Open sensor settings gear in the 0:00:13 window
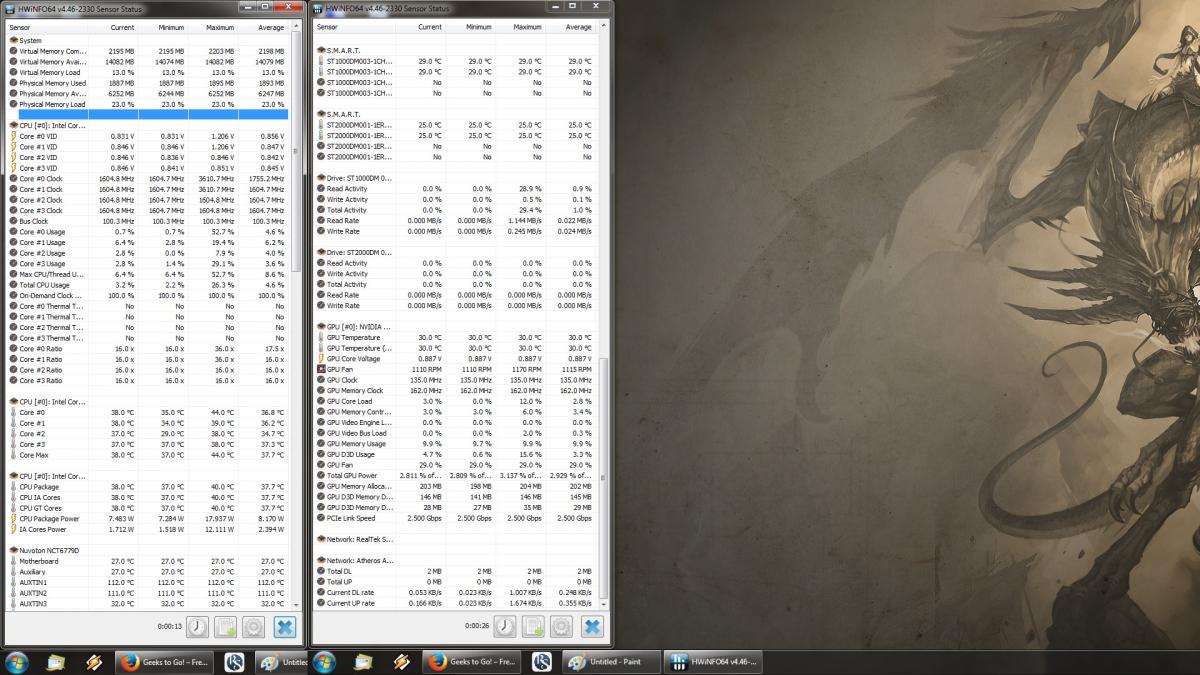The image size is (1200, 675). click(255, 627)
